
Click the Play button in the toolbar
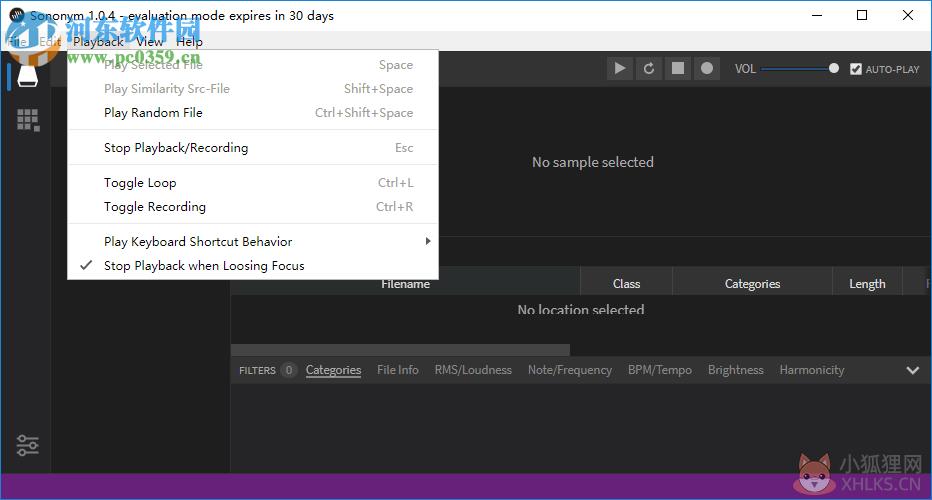point(619,68)
